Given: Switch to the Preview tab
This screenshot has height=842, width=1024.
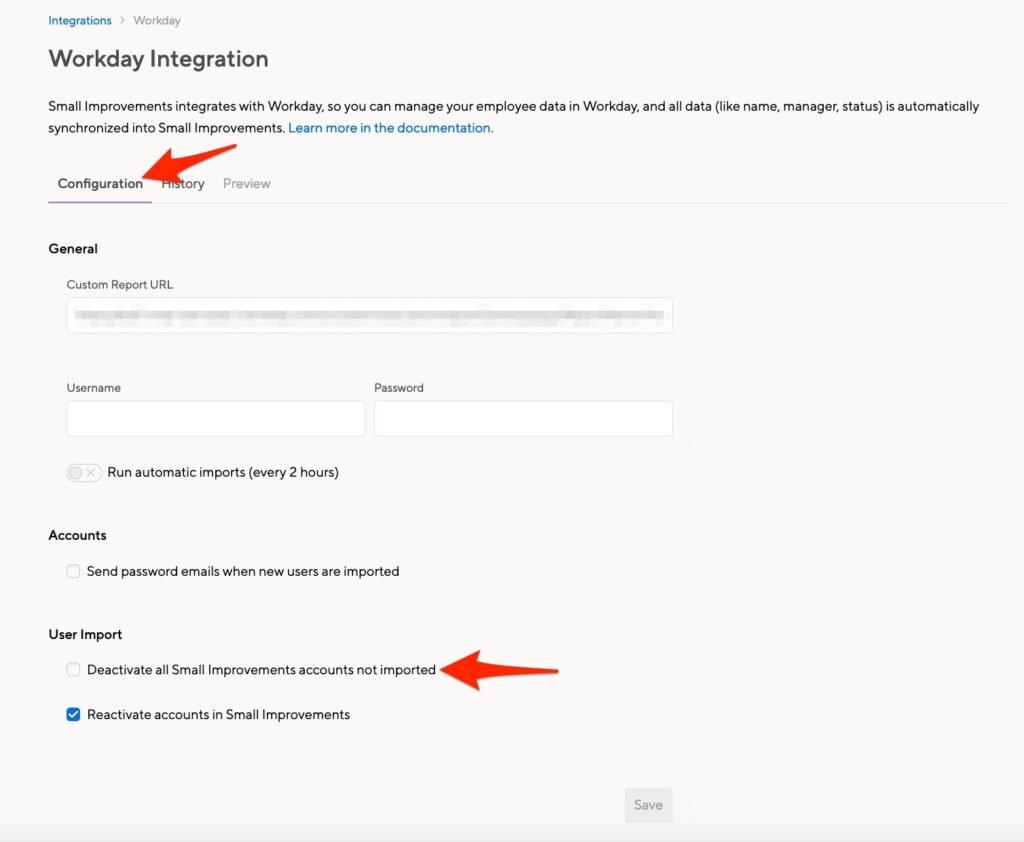Looking at the screenshot, I should pos(246,184).
